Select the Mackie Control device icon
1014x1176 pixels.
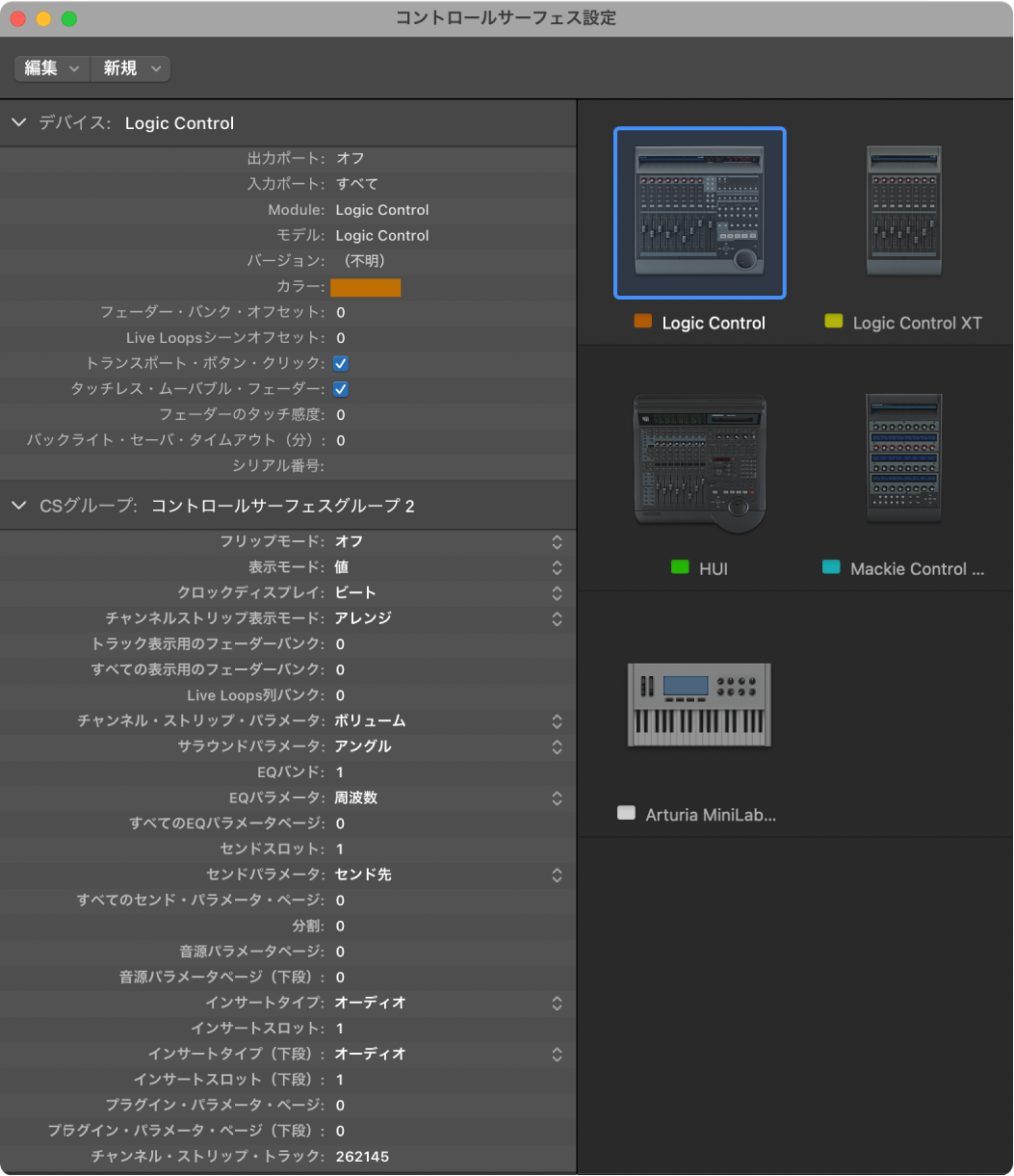coord(903,458)
